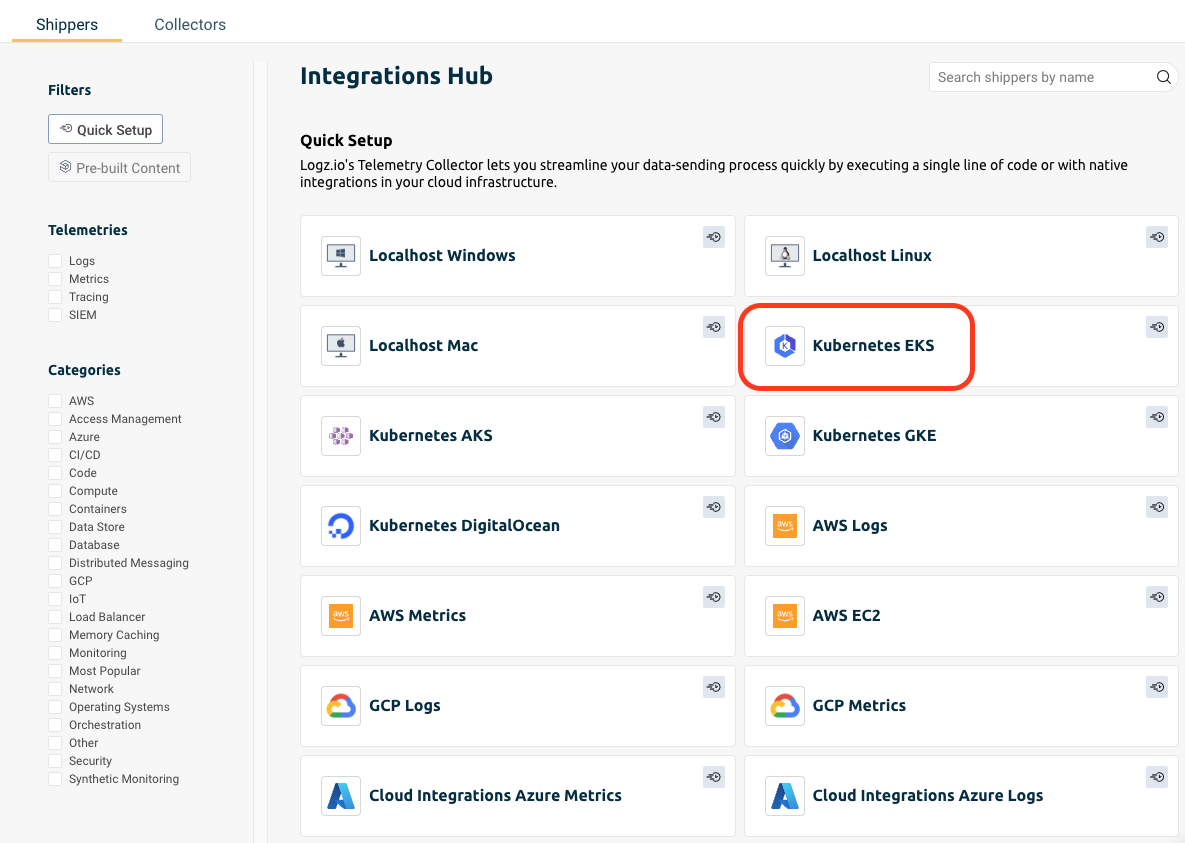Check the SIEM telemetry filter
The width and height of the screenshot is (1185, 843).
pyautogui.click(x=55, y=315)
